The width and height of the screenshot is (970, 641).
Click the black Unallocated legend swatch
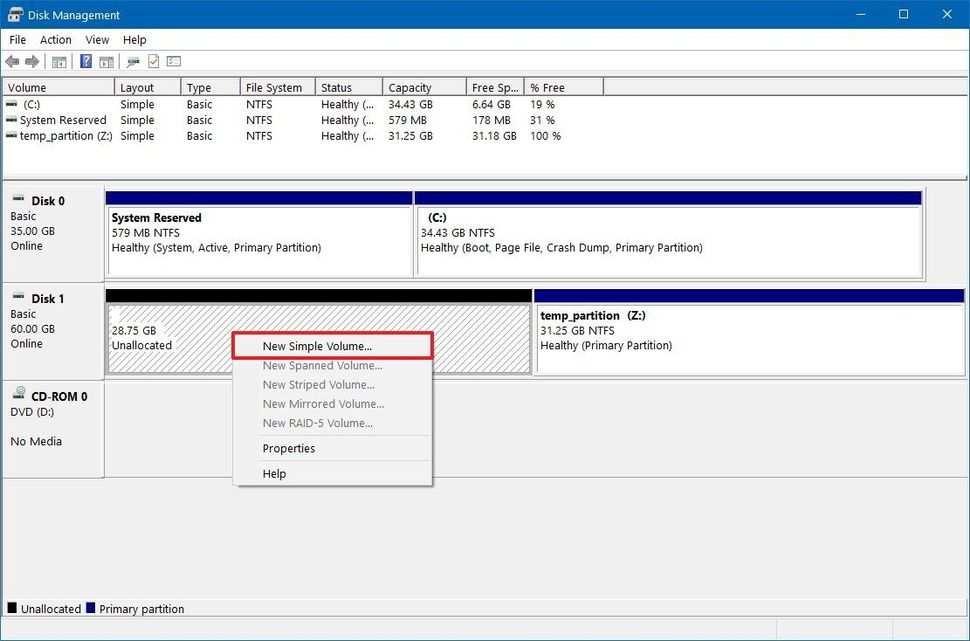pyautogui.click(x=9, y=608)
